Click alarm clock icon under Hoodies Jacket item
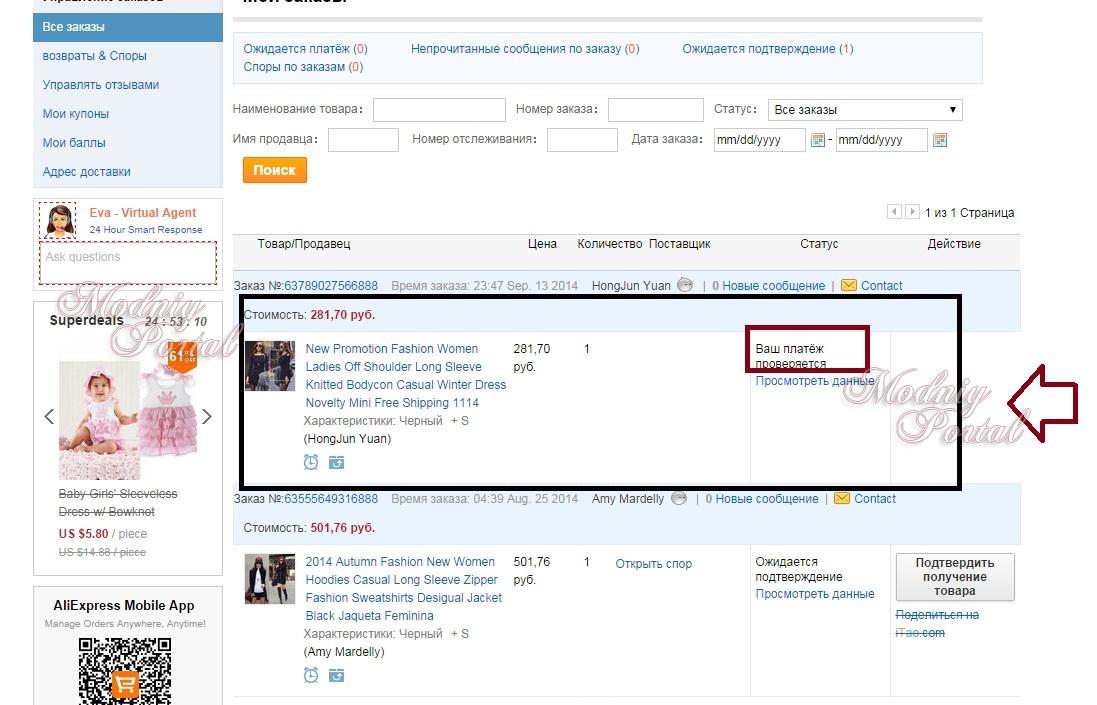Viewport: 1097px width, 705px height. pyautogui.click(x=311, y=676)
